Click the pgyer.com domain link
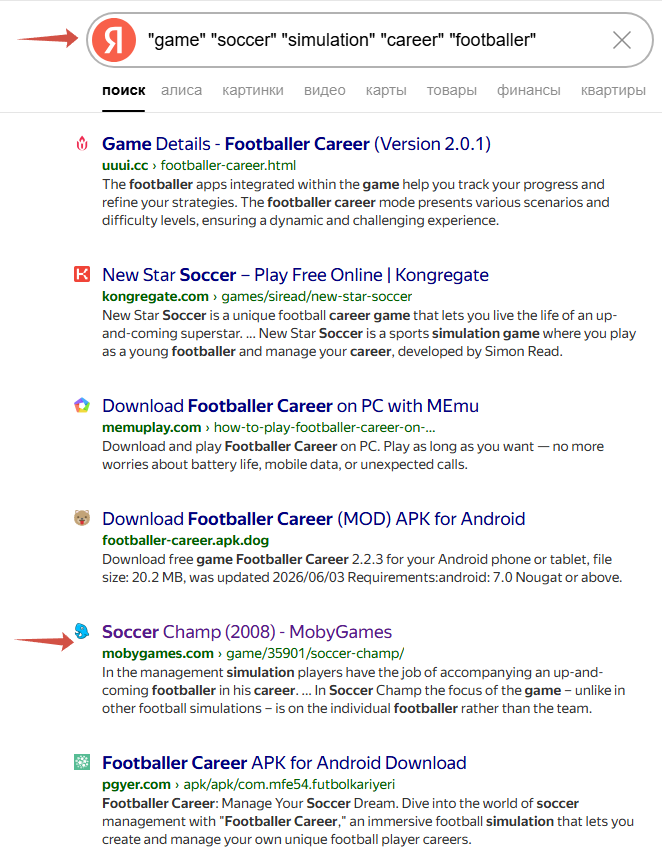This screenshot has width=662, height=866. pos(136,784)
